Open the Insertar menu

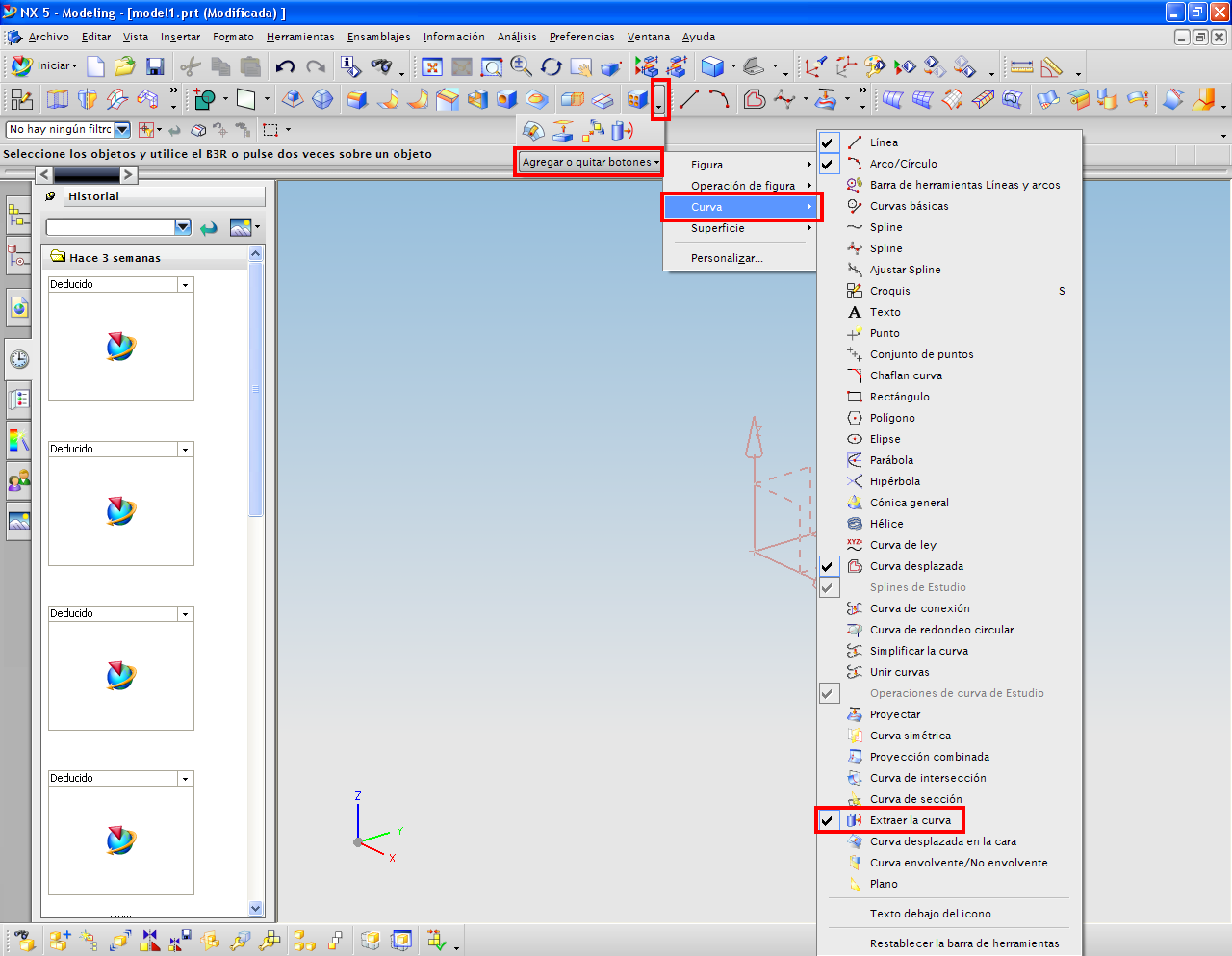coord(181,37)
